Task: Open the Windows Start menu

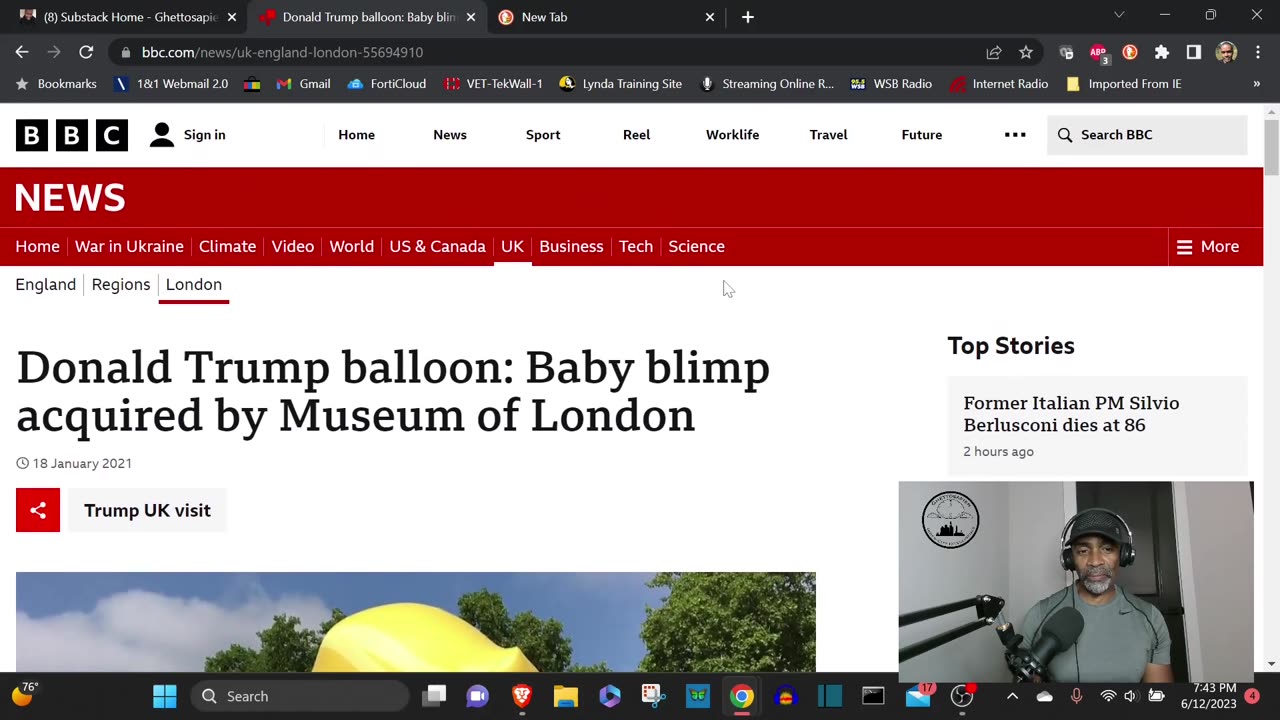Action: point(165,696)
